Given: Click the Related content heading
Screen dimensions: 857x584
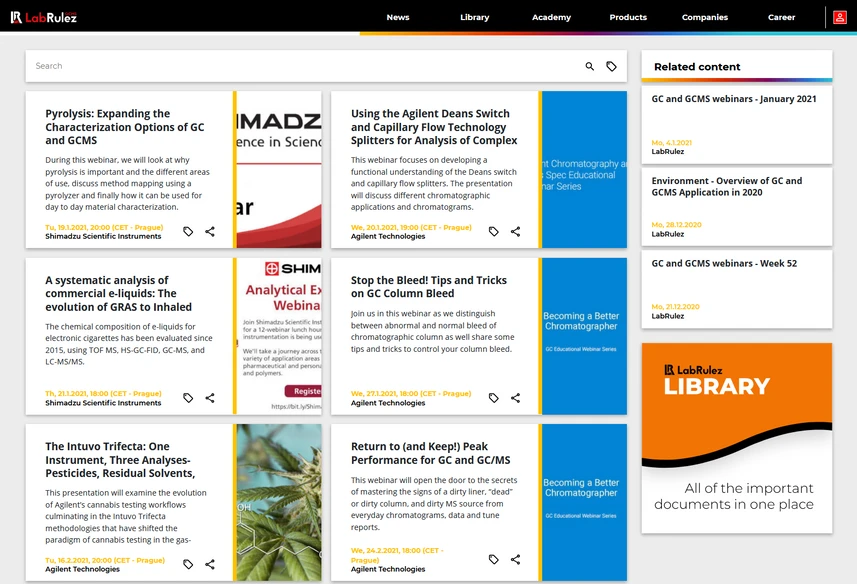Looking at the screenshot, I should click(x=697, y=67).
